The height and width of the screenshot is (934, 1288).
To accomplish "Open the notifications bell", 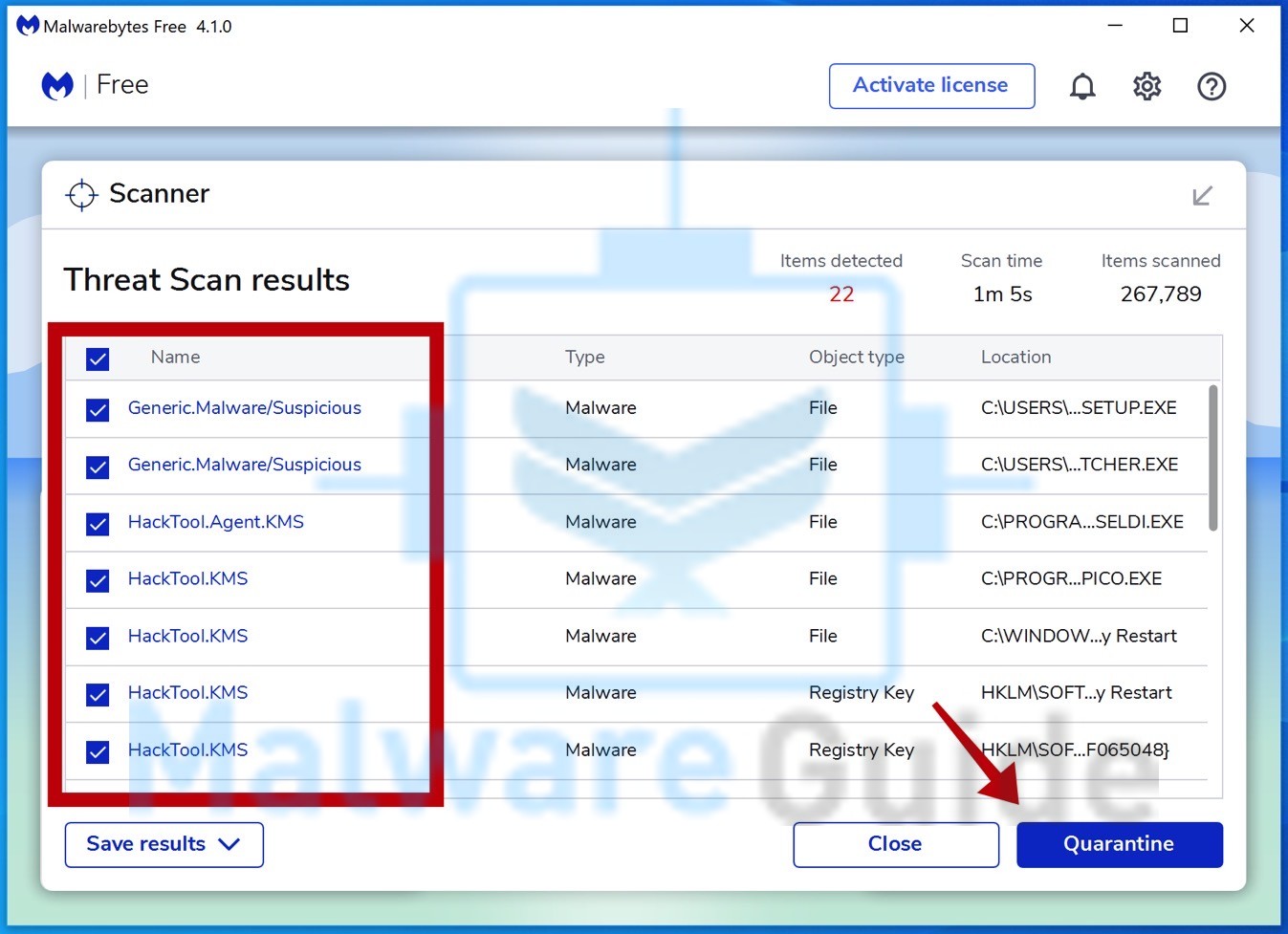I will click(1082, 87).
